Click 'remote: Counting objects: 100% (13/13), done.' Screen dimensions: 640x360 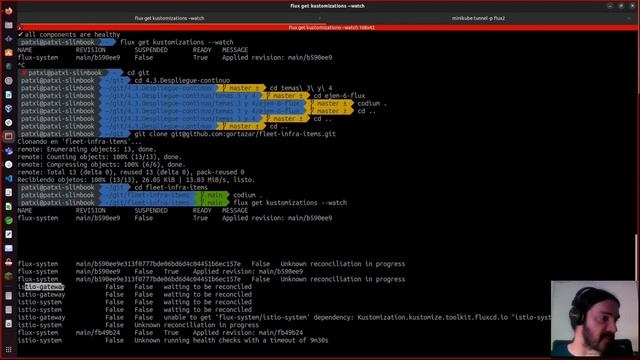(100, 157)
